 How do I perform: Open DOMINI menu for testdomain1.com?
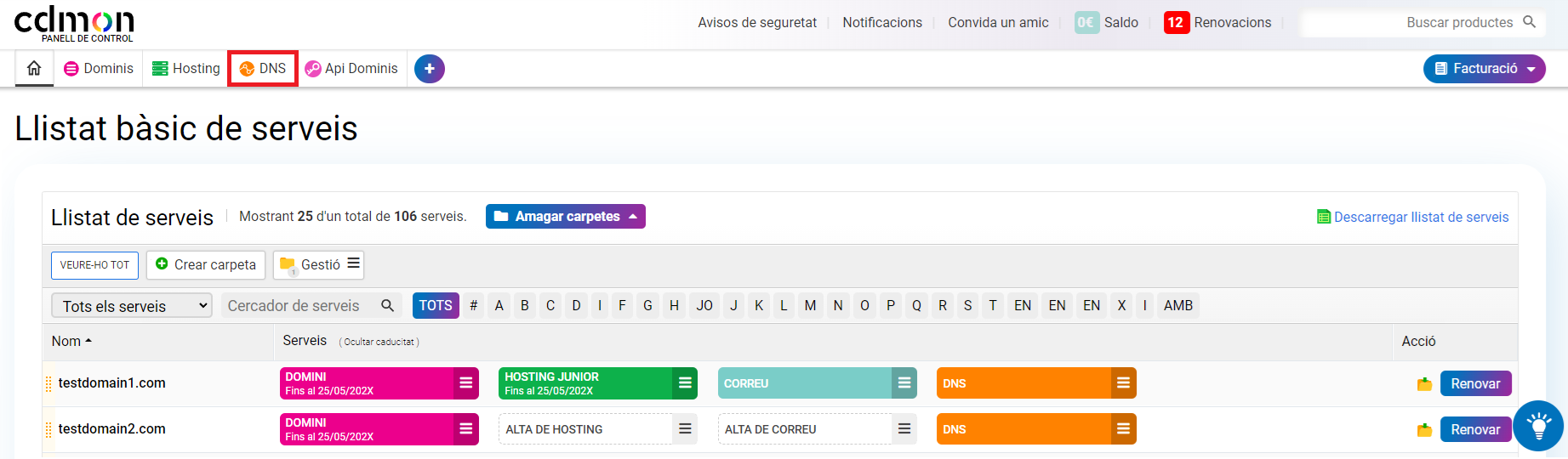coord(466,383)
